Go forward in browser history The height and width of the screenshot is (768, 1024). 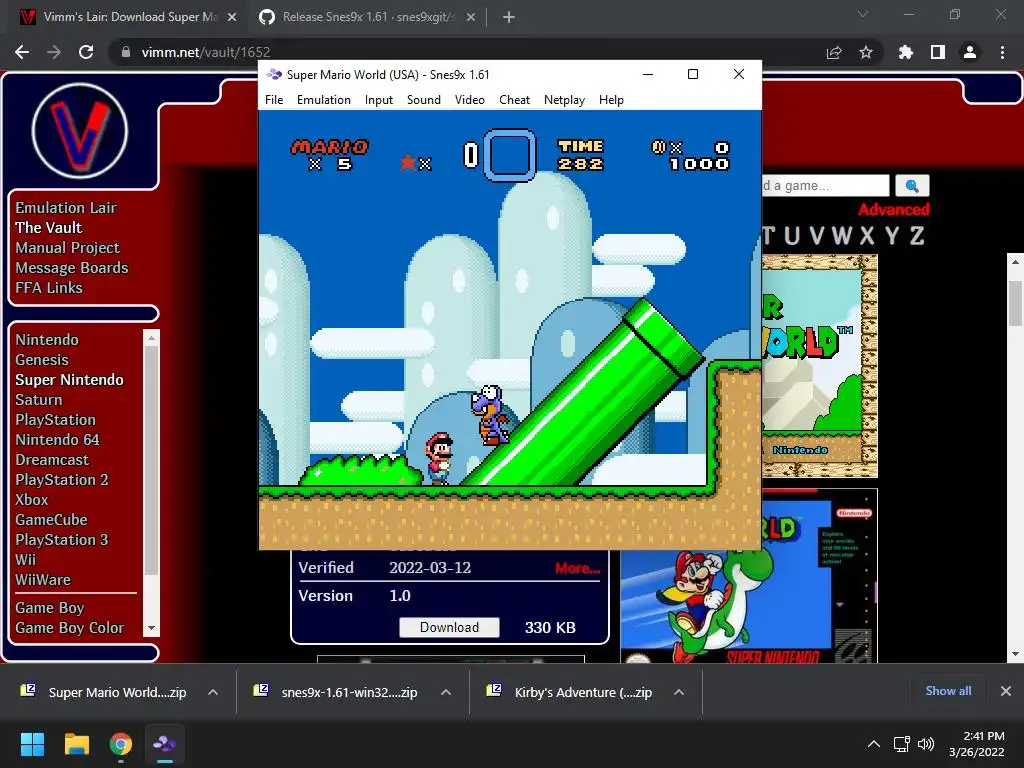(x=54, y=52)
